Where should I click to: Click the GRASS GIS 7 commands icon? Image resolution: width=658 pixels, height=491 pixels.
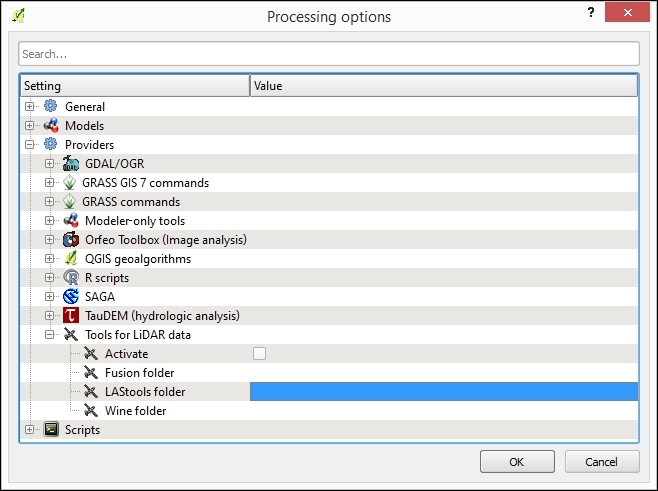pos(69,183)
